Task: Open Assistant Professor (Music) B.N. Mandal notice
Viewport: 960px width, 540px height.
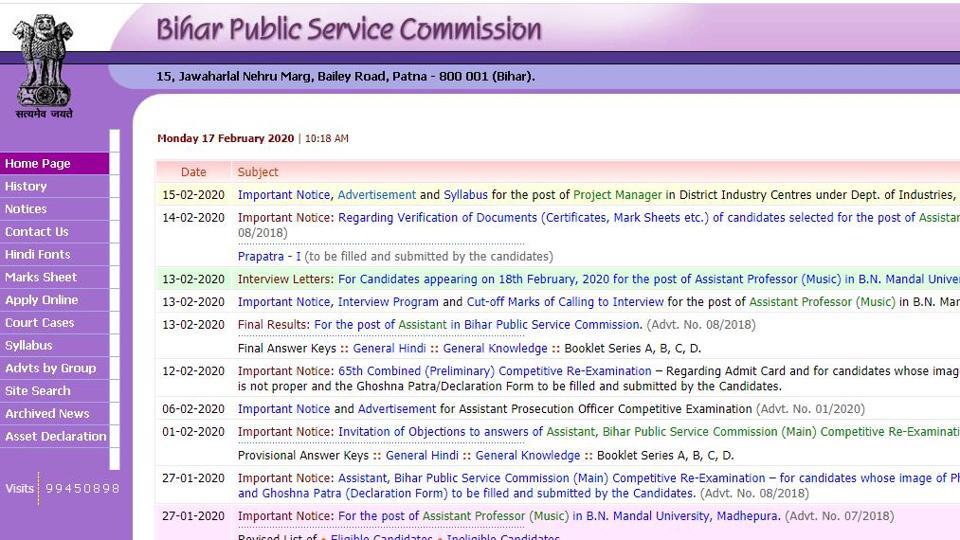Action: pyautogui.click(x=560, y=516)
